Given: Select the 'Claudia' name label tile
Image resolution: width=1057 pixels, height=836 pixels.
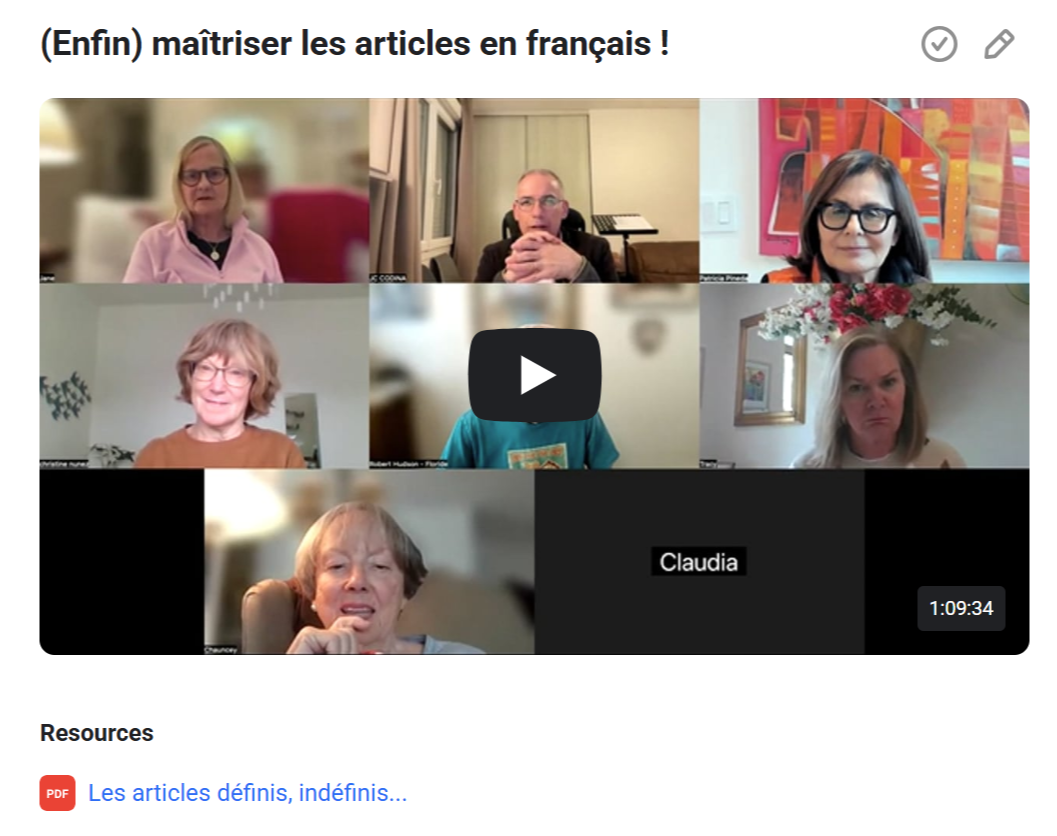Looking at the screenshot, I should pyautogui.click(x=698, y=562).
